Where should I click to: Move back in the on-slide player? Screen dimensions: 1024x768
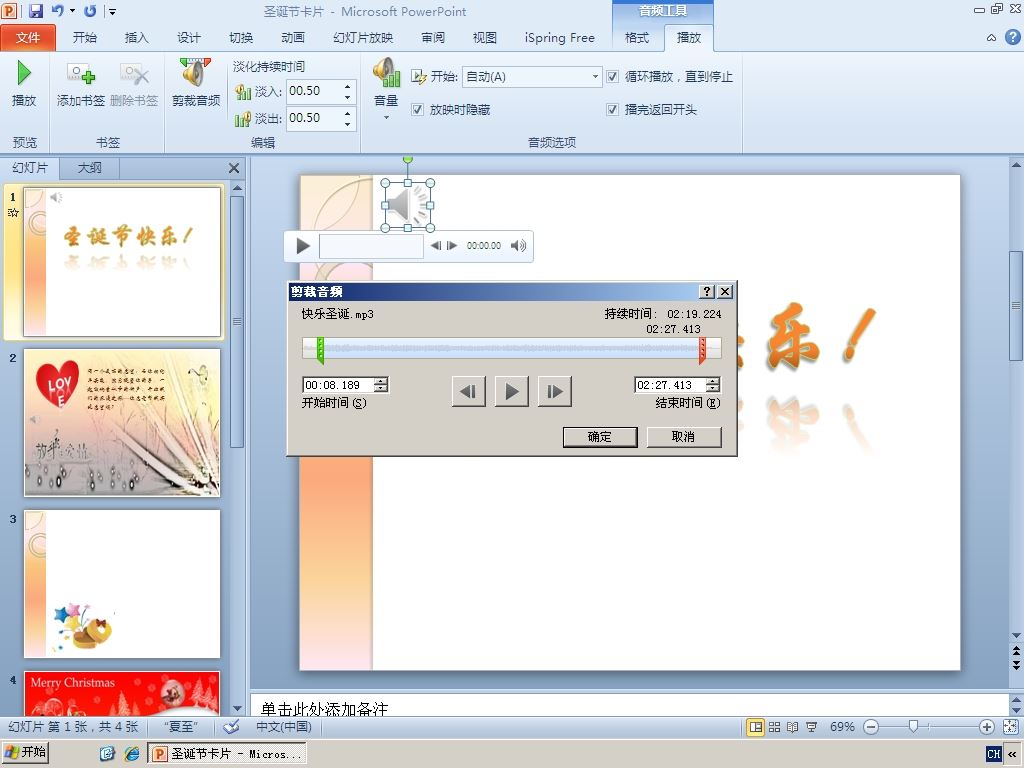tap(436, 246)
